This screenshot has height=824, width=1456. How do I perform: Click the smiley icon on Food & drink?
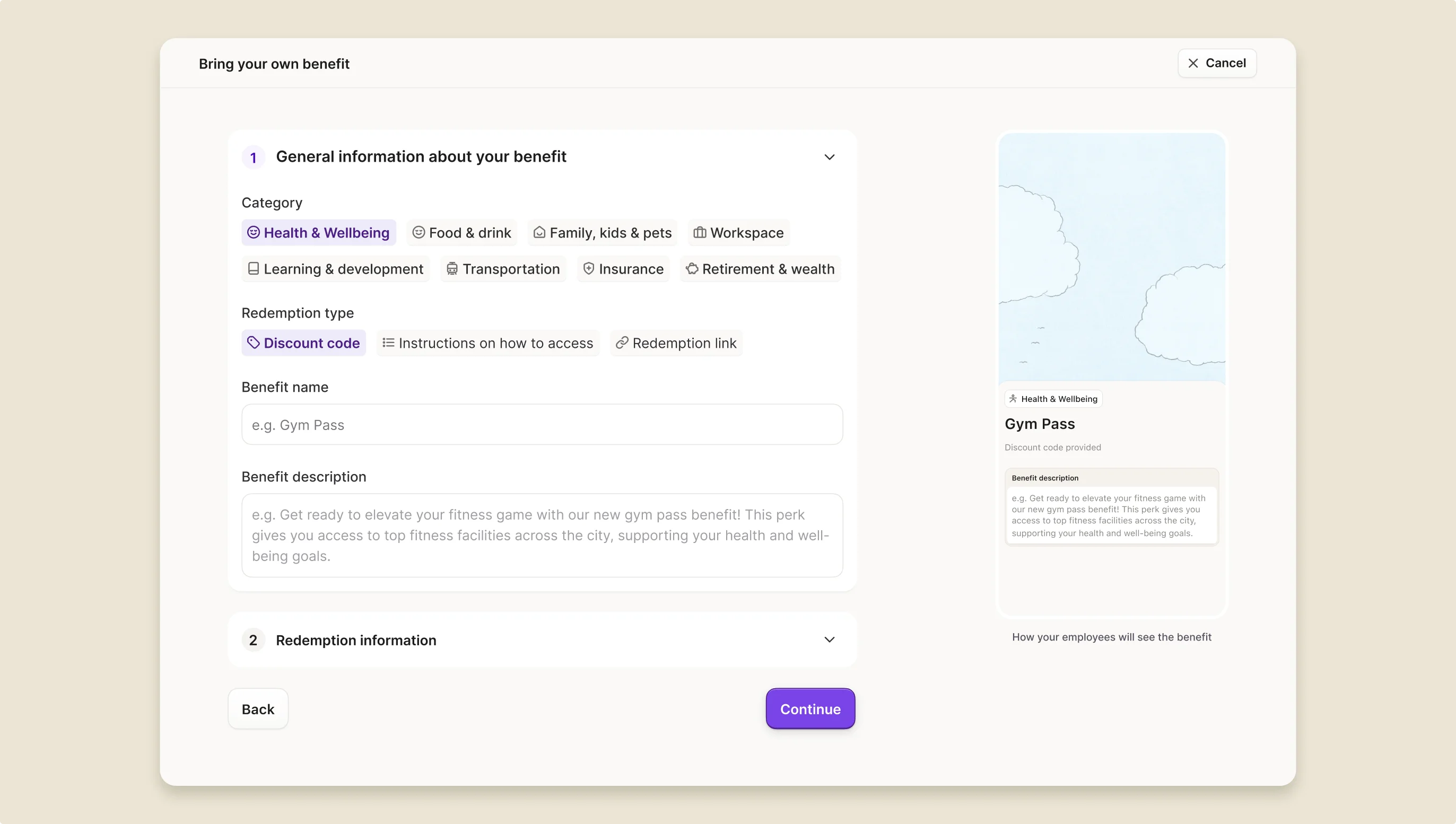[419, 233]
